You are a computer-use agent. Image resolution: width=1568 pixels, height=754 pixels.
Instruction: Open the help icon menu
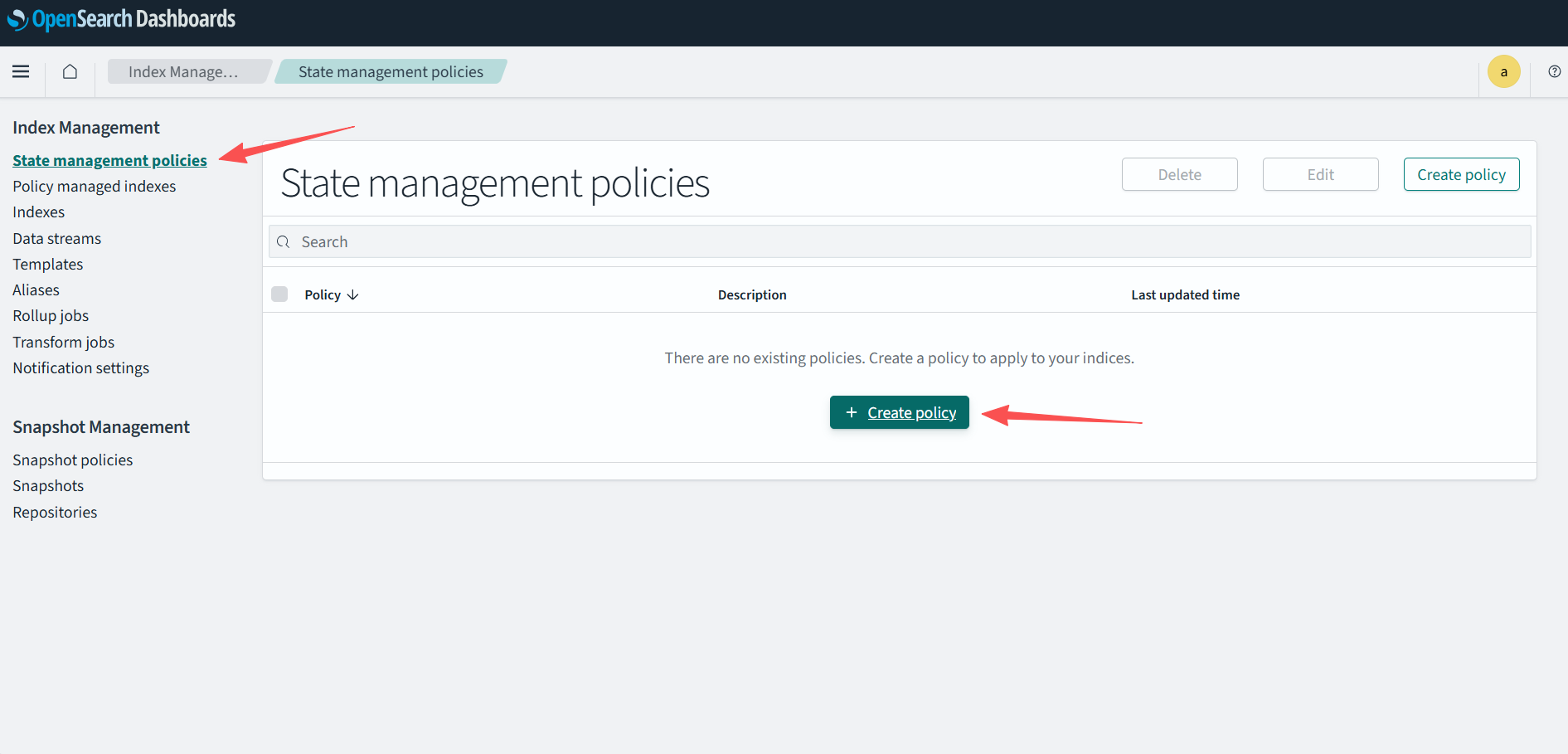[1554, 72]
